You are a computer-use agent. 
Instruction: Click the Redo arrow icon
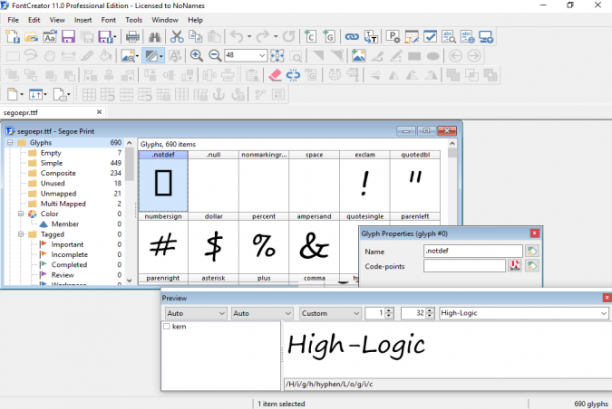point(263,37)
